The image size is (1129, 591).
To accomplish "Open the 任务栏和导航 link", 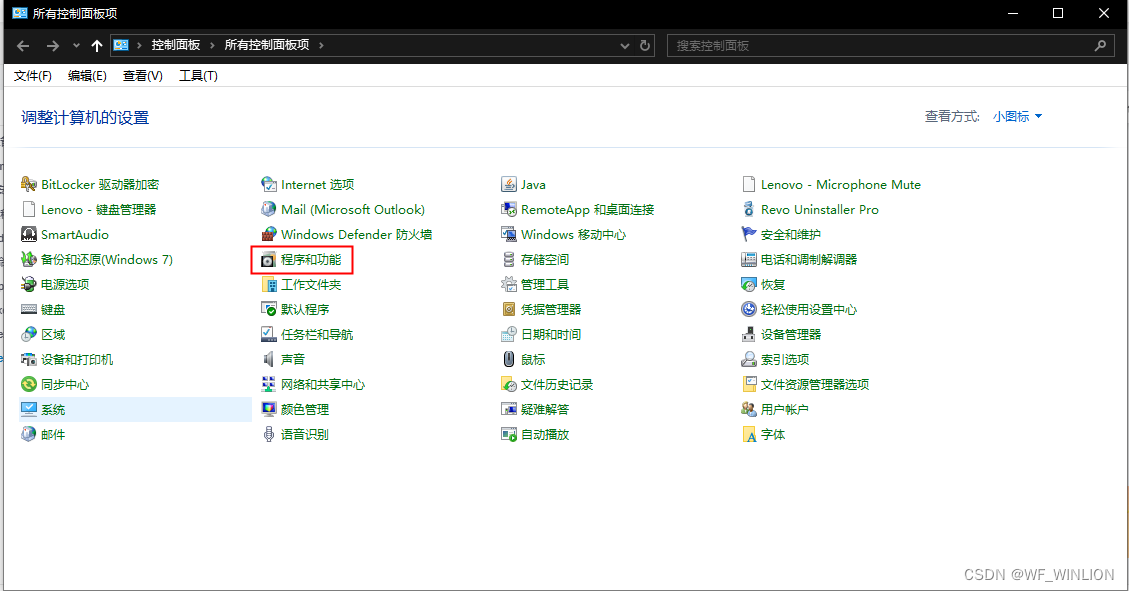I will pos(317,335).
